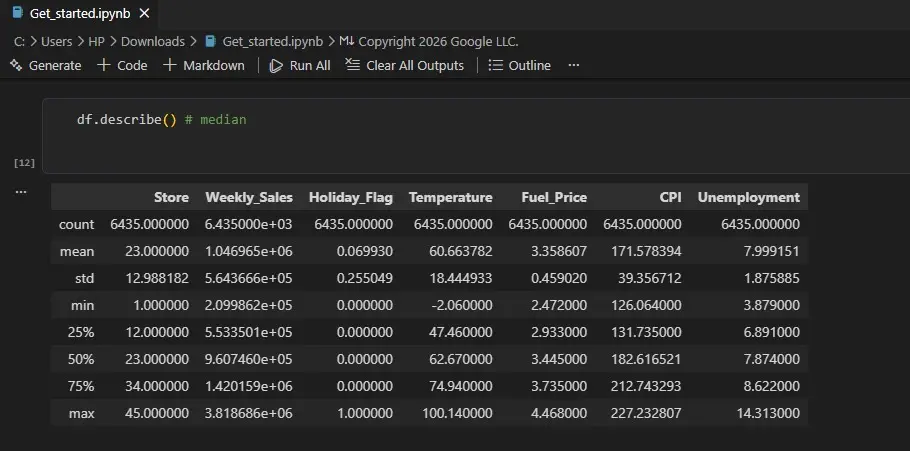Click the mean row label
910x451 pixels.
(77, 251)
